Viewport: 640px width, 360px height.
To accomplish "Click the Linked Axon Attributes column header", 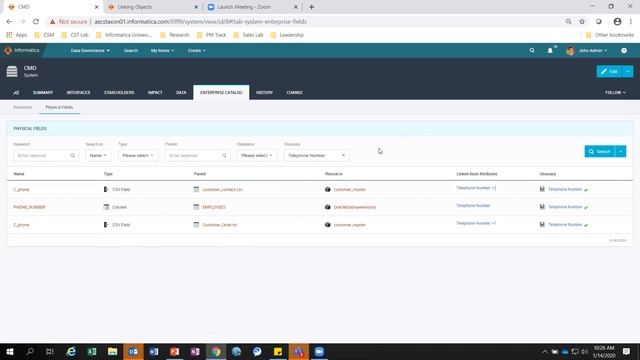I will coord(477,174).
